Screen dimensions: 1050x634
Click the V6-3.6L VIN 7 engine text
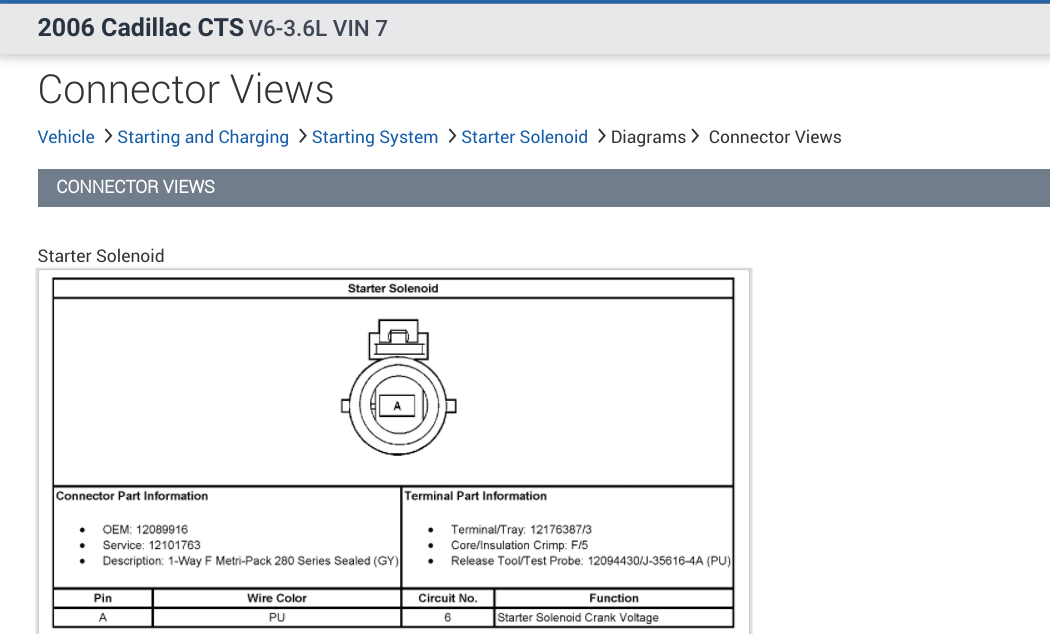[x=318, y=29]
